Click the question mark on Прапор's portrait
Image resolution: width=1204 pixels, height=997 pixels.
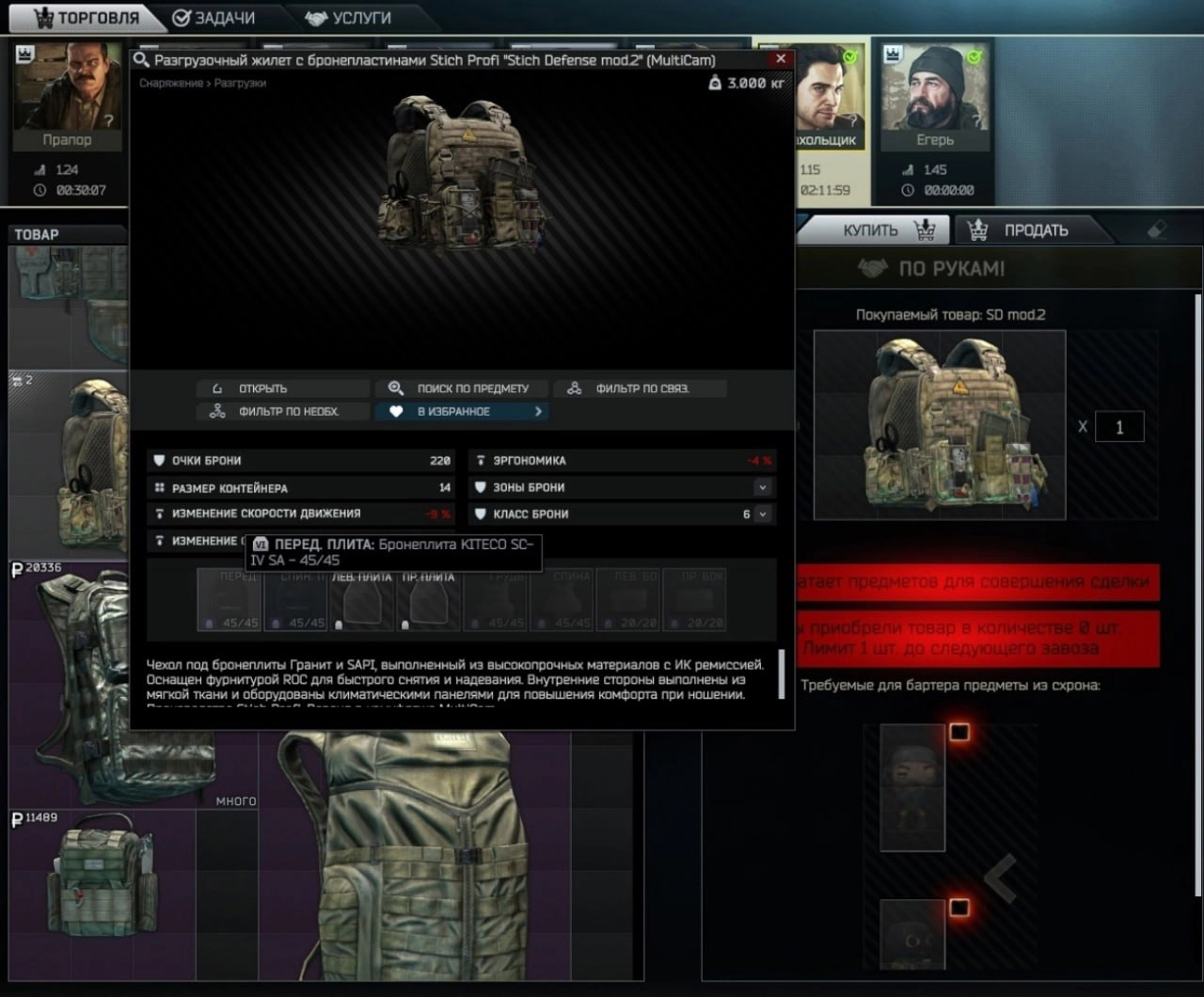(x=109, y=120)
